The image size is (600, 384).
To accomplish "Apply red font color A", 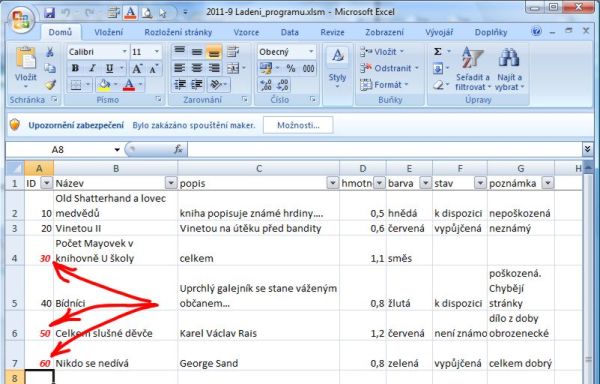I will pos(129,85).
